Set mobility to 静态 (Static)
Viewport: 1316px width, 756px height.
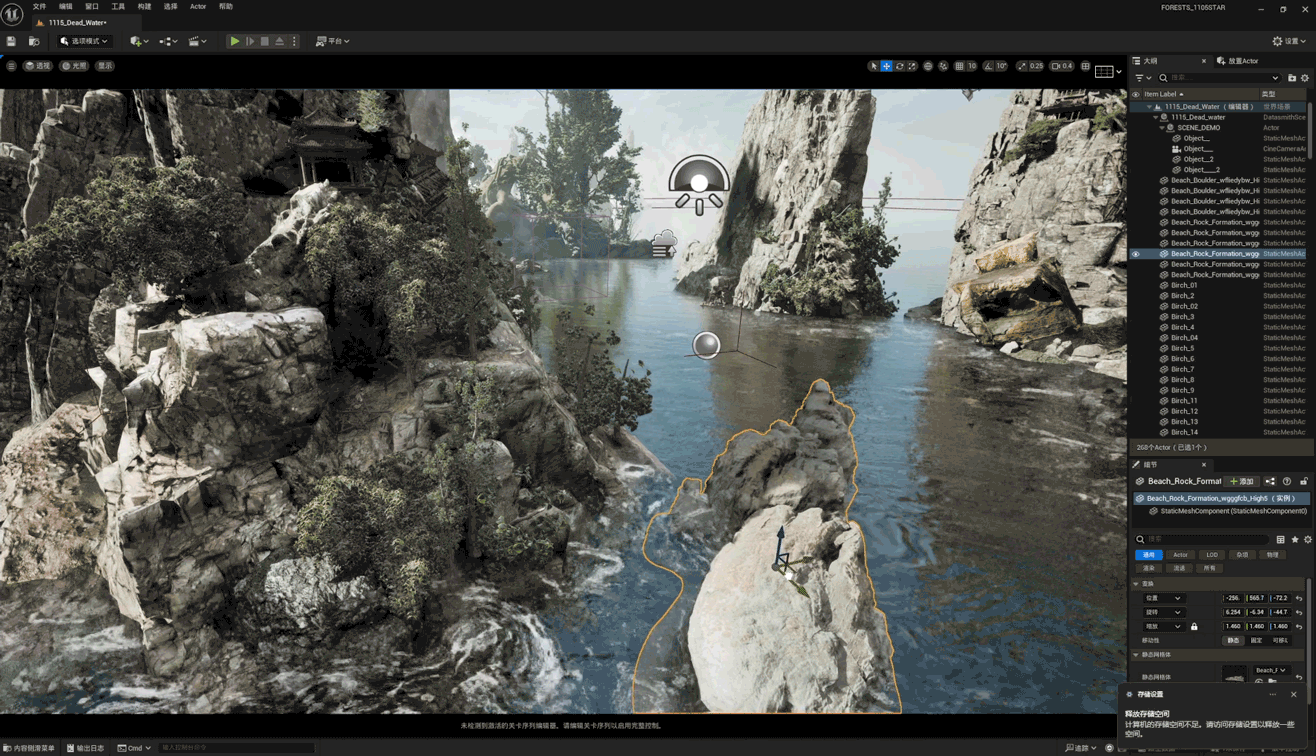click(x=1233, y=640)
